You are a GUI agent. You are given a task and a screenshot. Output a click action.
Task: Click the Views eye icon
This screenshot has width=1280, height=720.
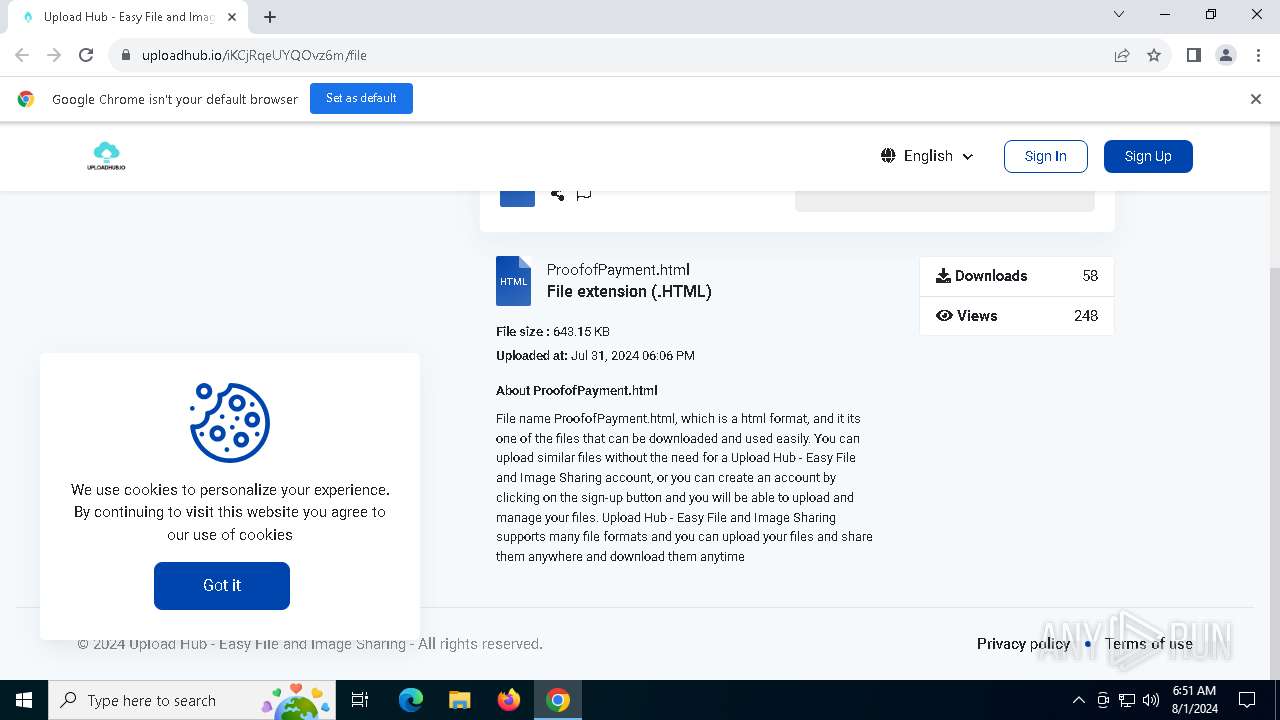(944, 316)
